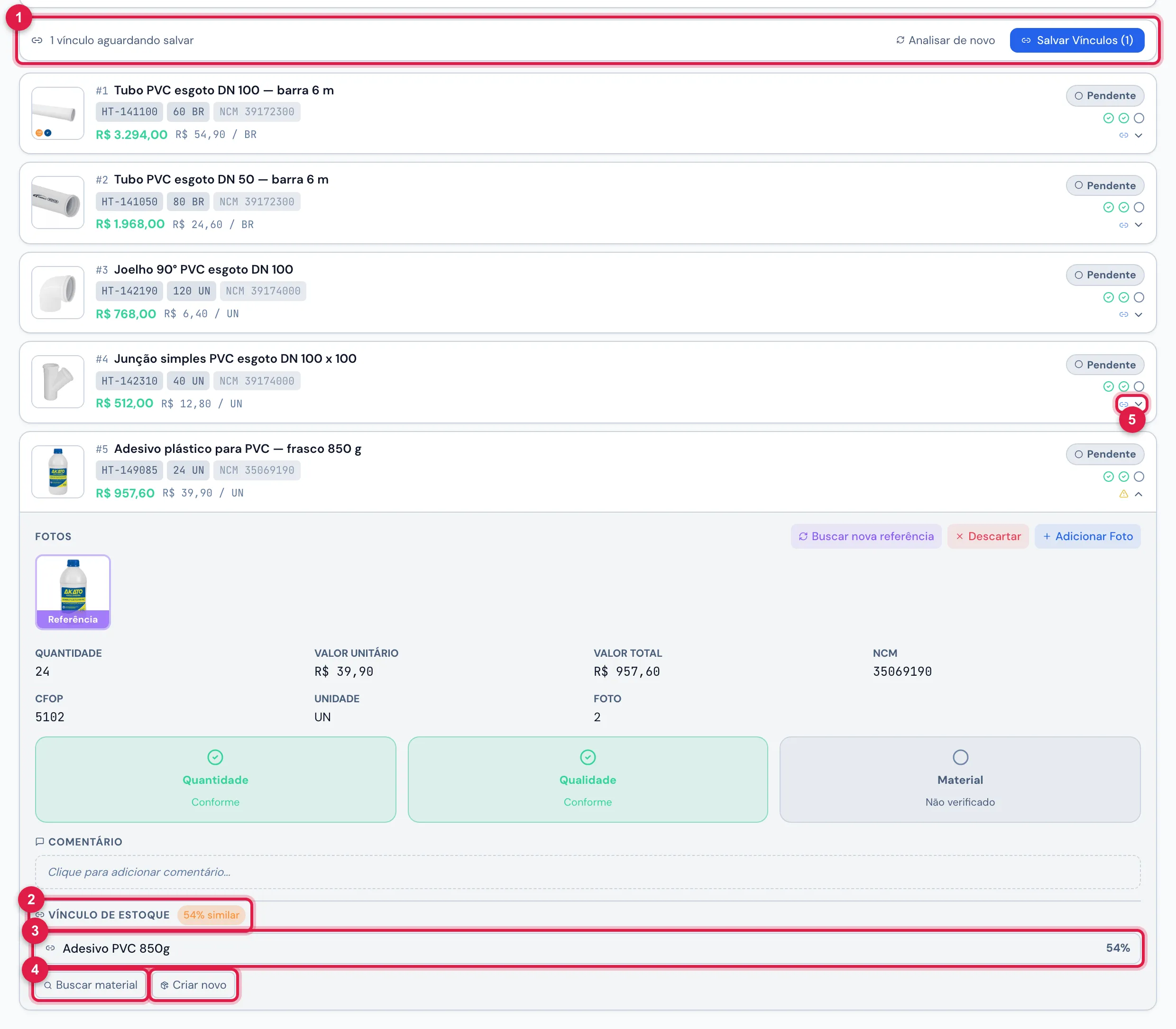Click the comment field to add comentário
This screenshot has height=1029, width=1176.
[588, 872]
